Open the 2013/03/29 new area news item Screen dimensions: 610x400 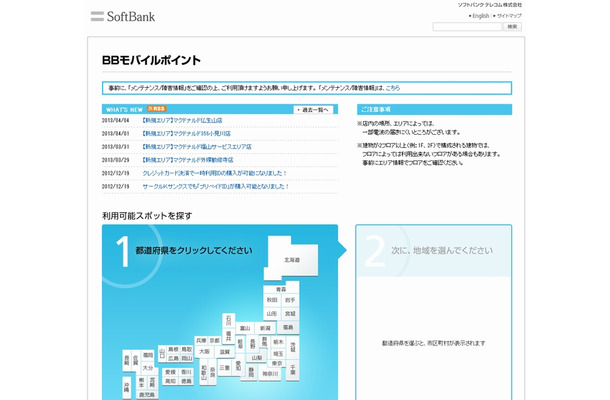pyautogui.click(x=188, y=160)
